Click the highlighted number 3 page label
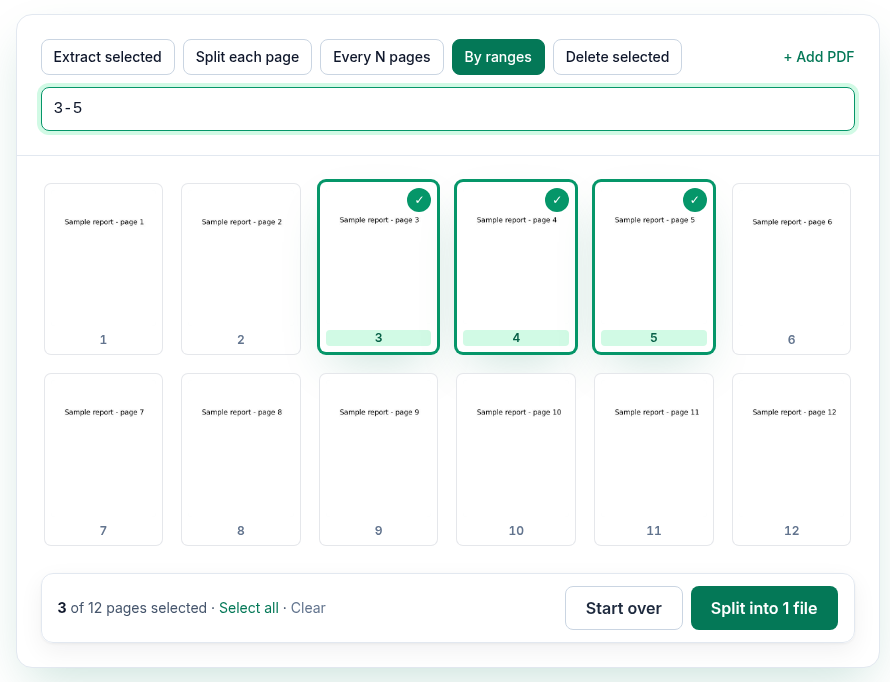890x682 pixels. coord(379,338)
